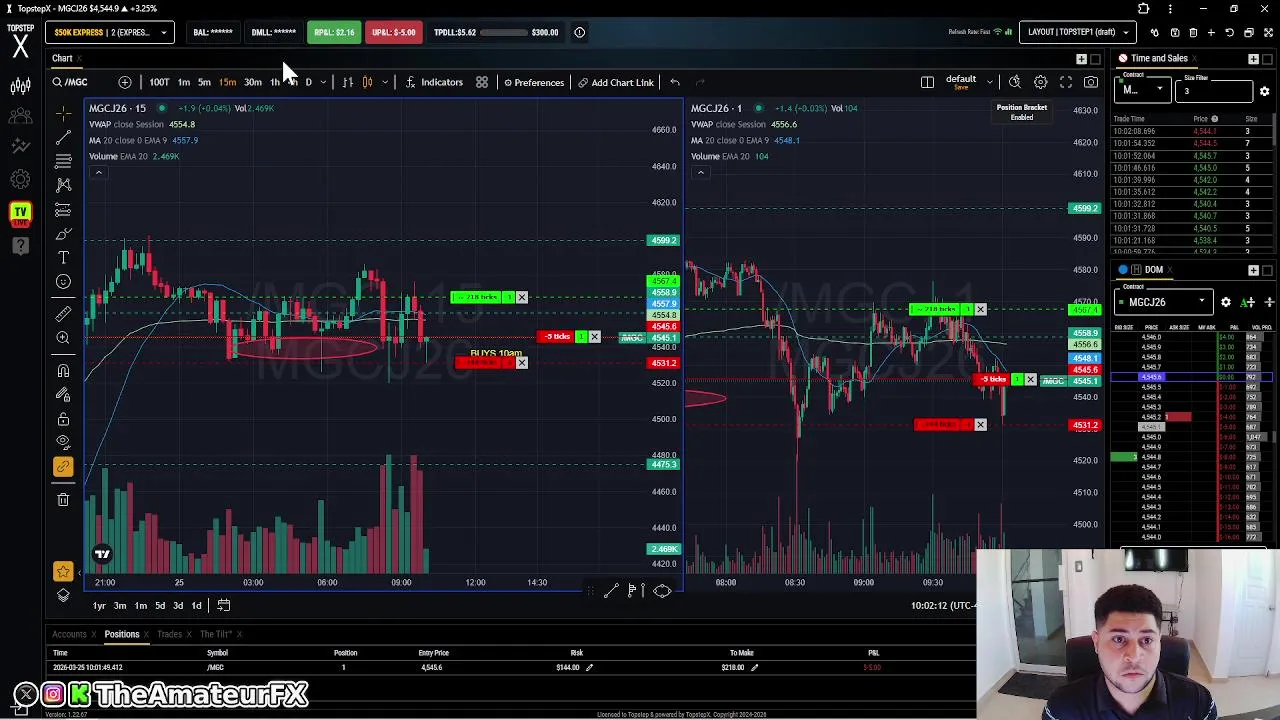This screenshot has height=720, width=1280.
Task: Expand the chart style dropdown arrow
Action: pos(385,82)
